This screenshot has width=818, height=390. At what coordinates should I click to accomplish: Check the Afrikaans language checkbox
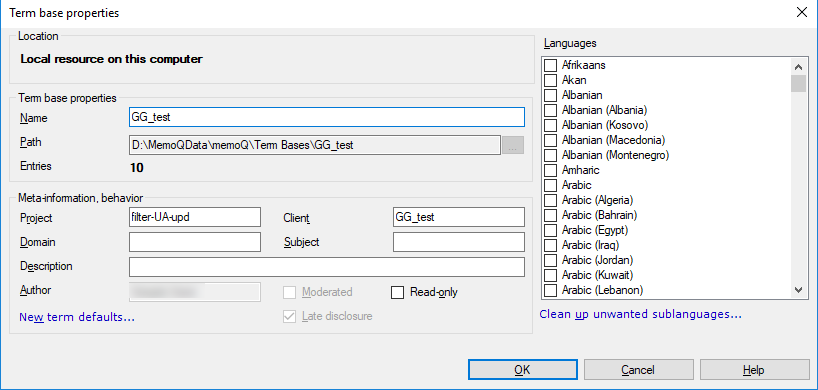[550, 66]
